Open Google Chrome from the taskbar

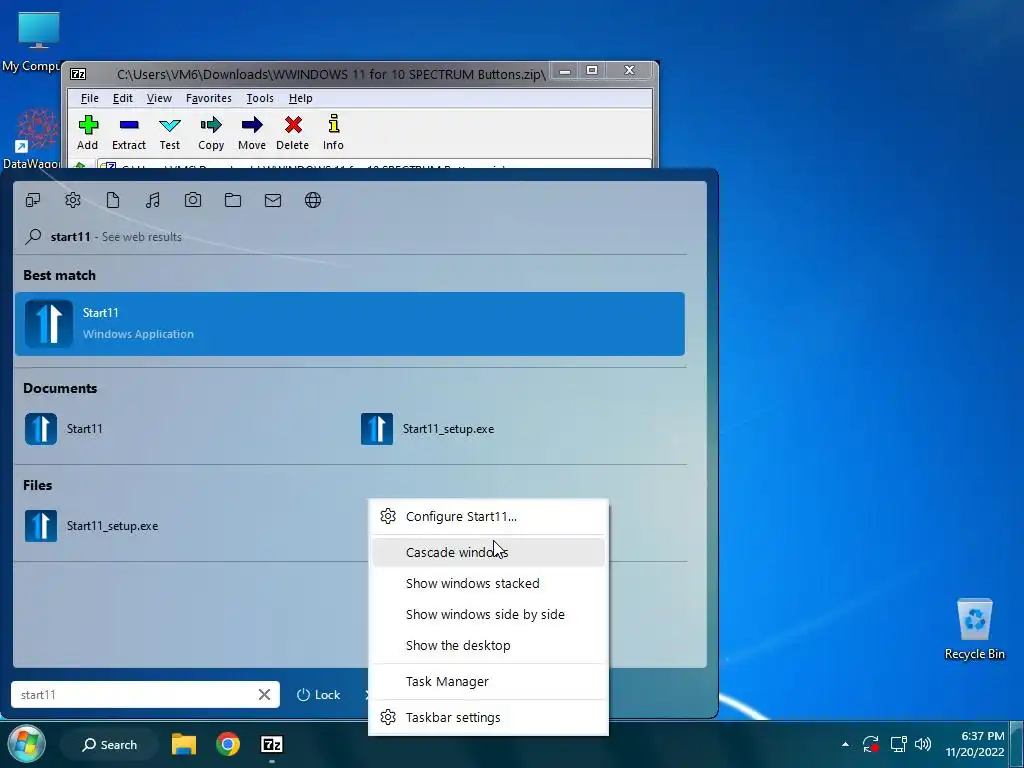tap(228, 744)
